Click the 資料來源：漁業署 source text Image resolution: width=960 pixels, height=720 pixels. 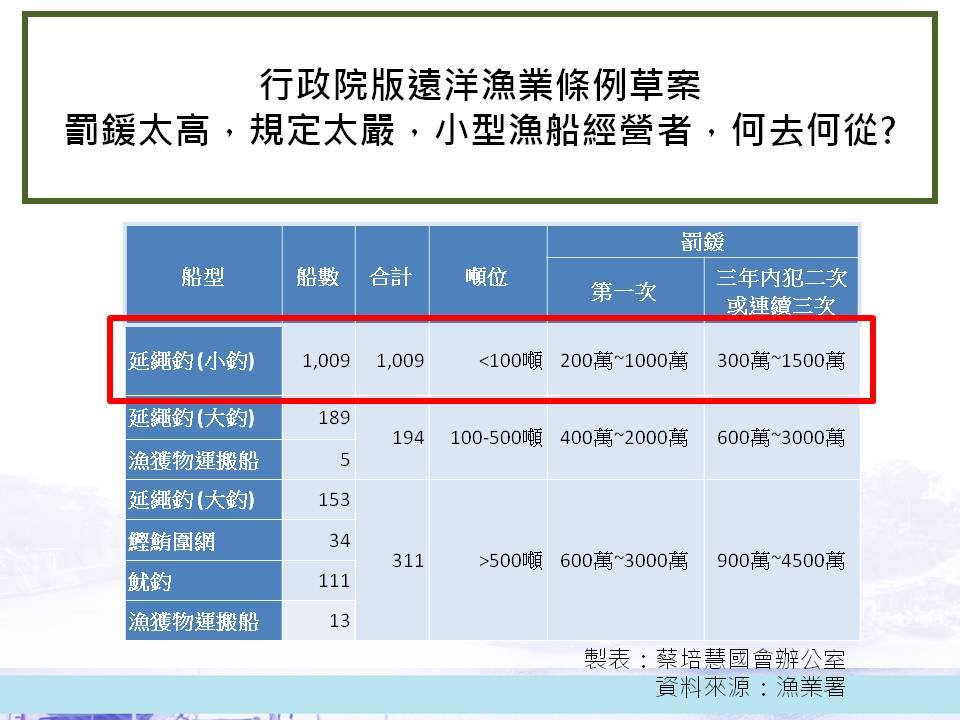click(x=750, y=688)
